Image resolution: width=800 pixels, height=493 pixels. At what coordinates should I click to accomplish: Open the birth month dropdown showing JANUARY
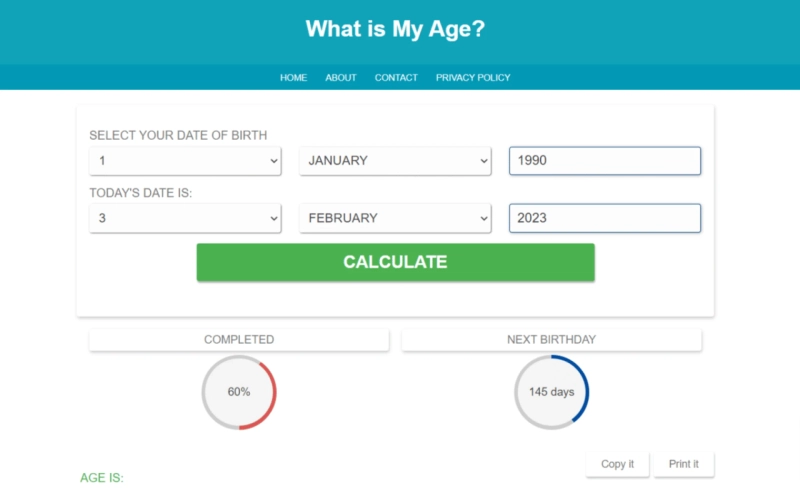(x=395, y=161)
